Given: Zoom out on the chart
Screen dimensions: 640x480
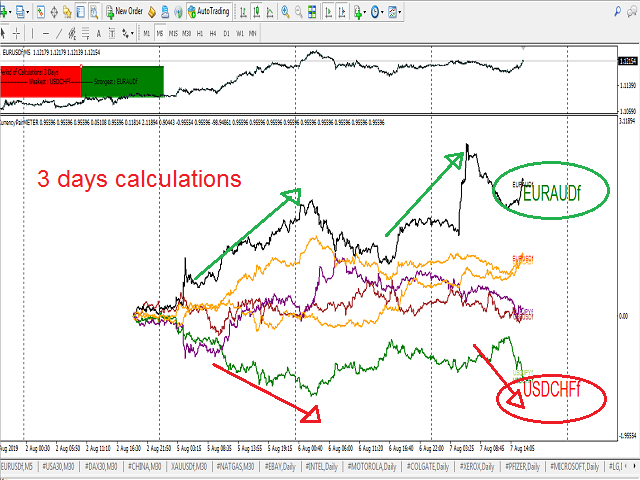Looking at the screenshot, I should tap(298, 12).
